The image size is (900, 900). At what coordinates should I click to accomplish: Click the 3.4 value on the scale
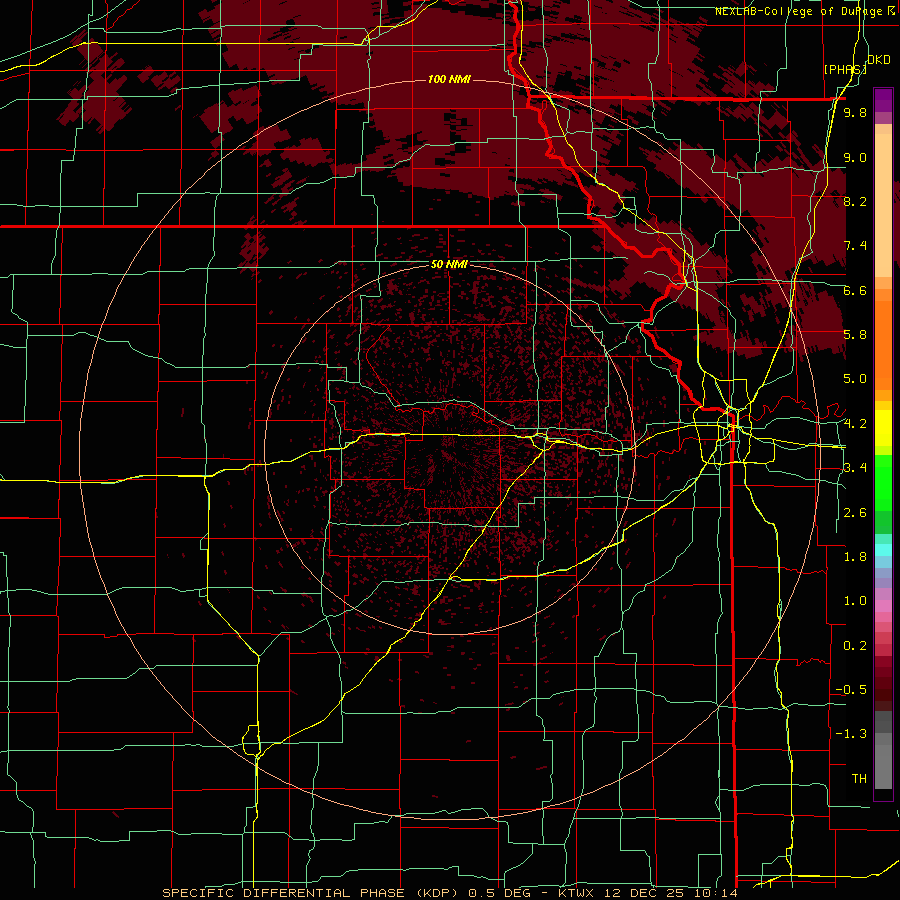point(855,468)
